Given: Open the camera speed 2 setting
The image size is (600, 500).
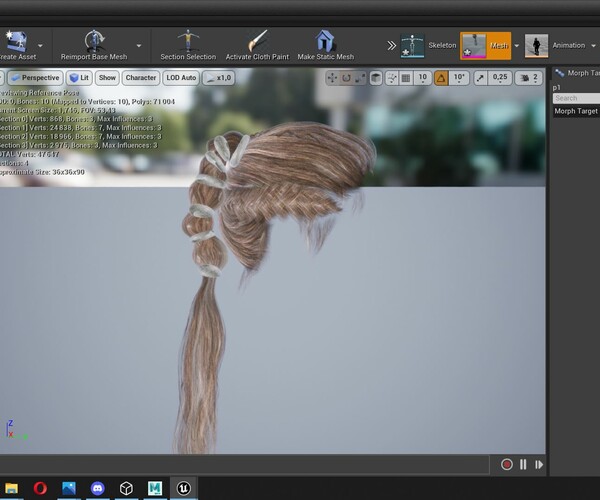Looking at the screenshot, I should point(529,78).
